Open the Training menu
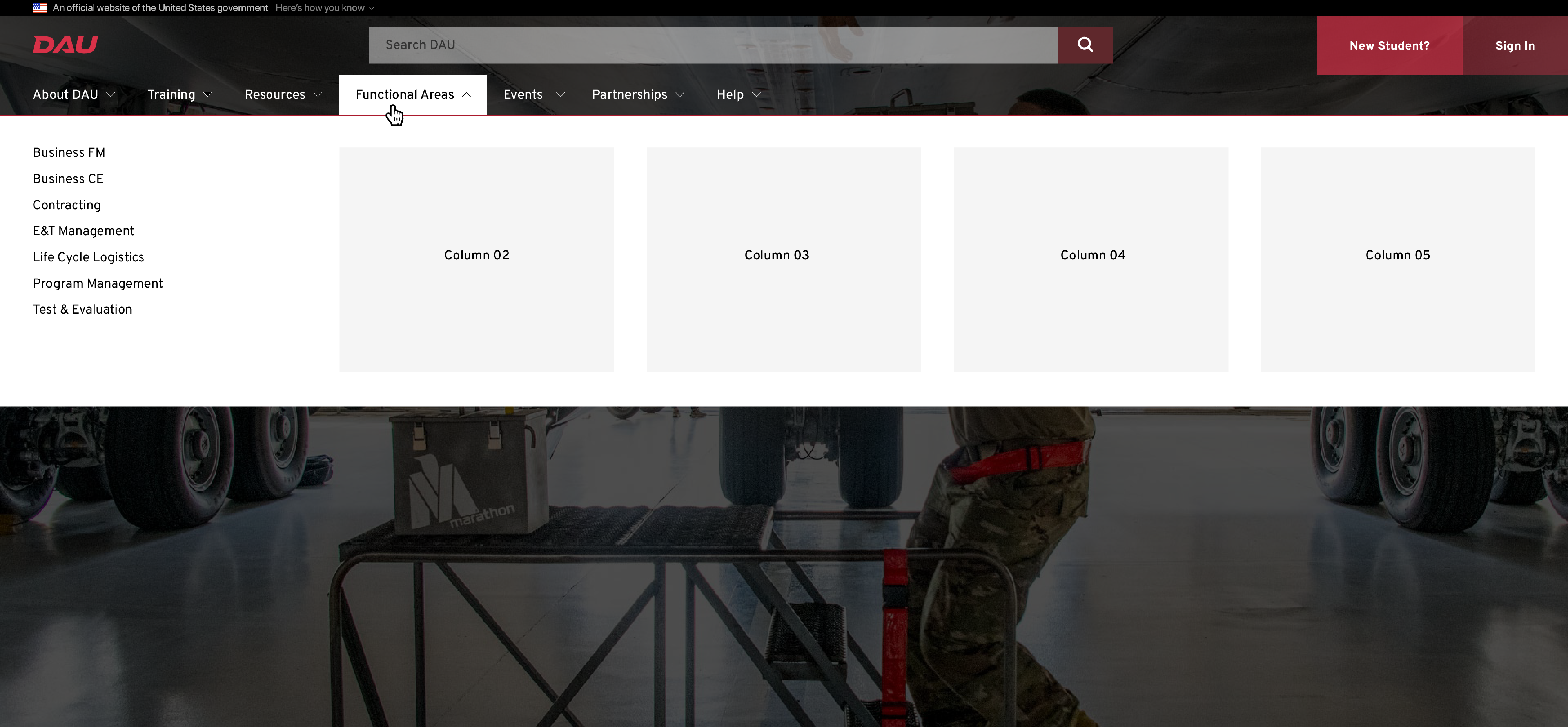1568x727 pixels. [180, 95]
